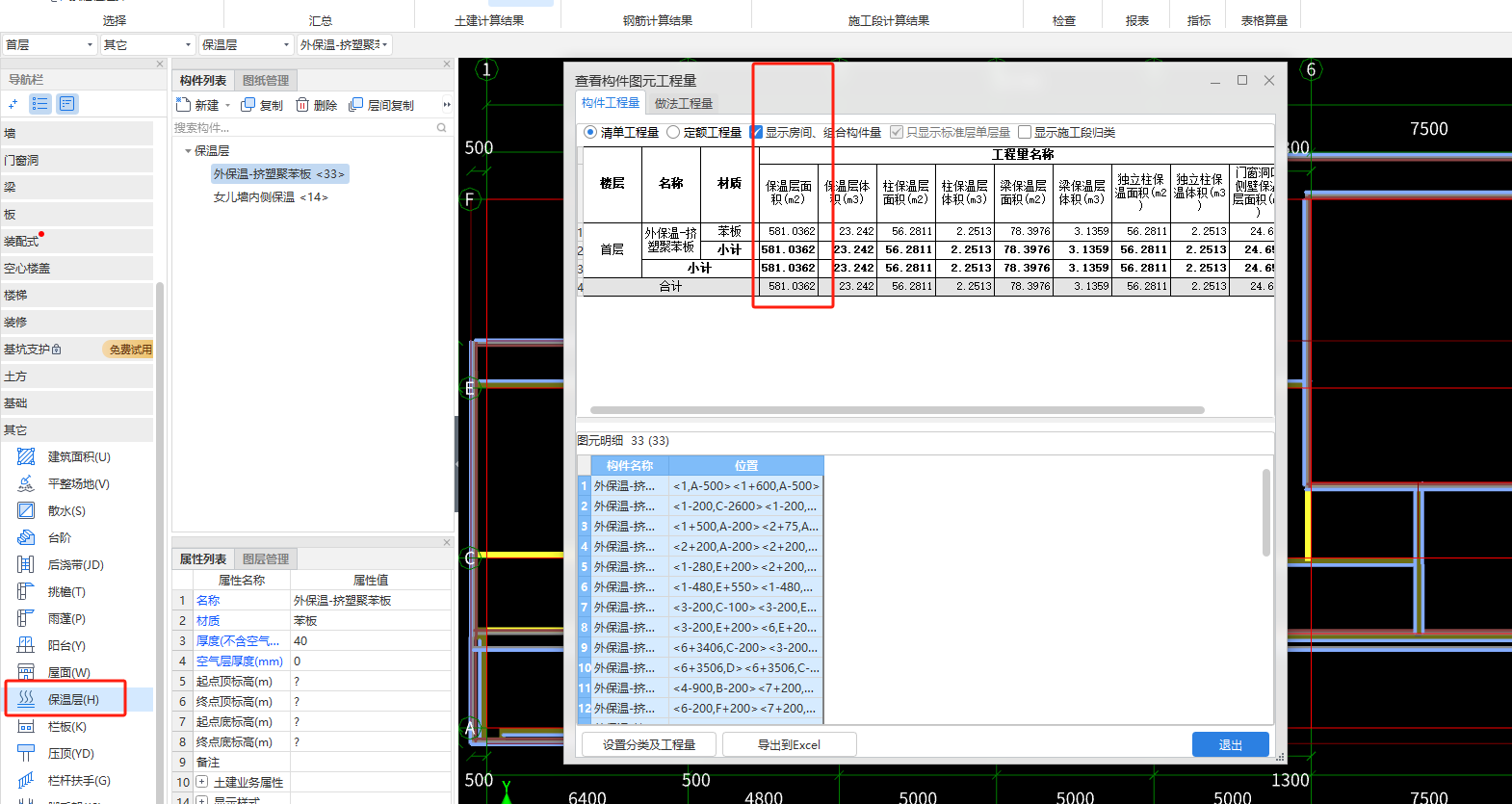Close the 导航栏 navigation panel
Image resolution: width=1512 pixels, height=804 pixels.
coord(160,65)
